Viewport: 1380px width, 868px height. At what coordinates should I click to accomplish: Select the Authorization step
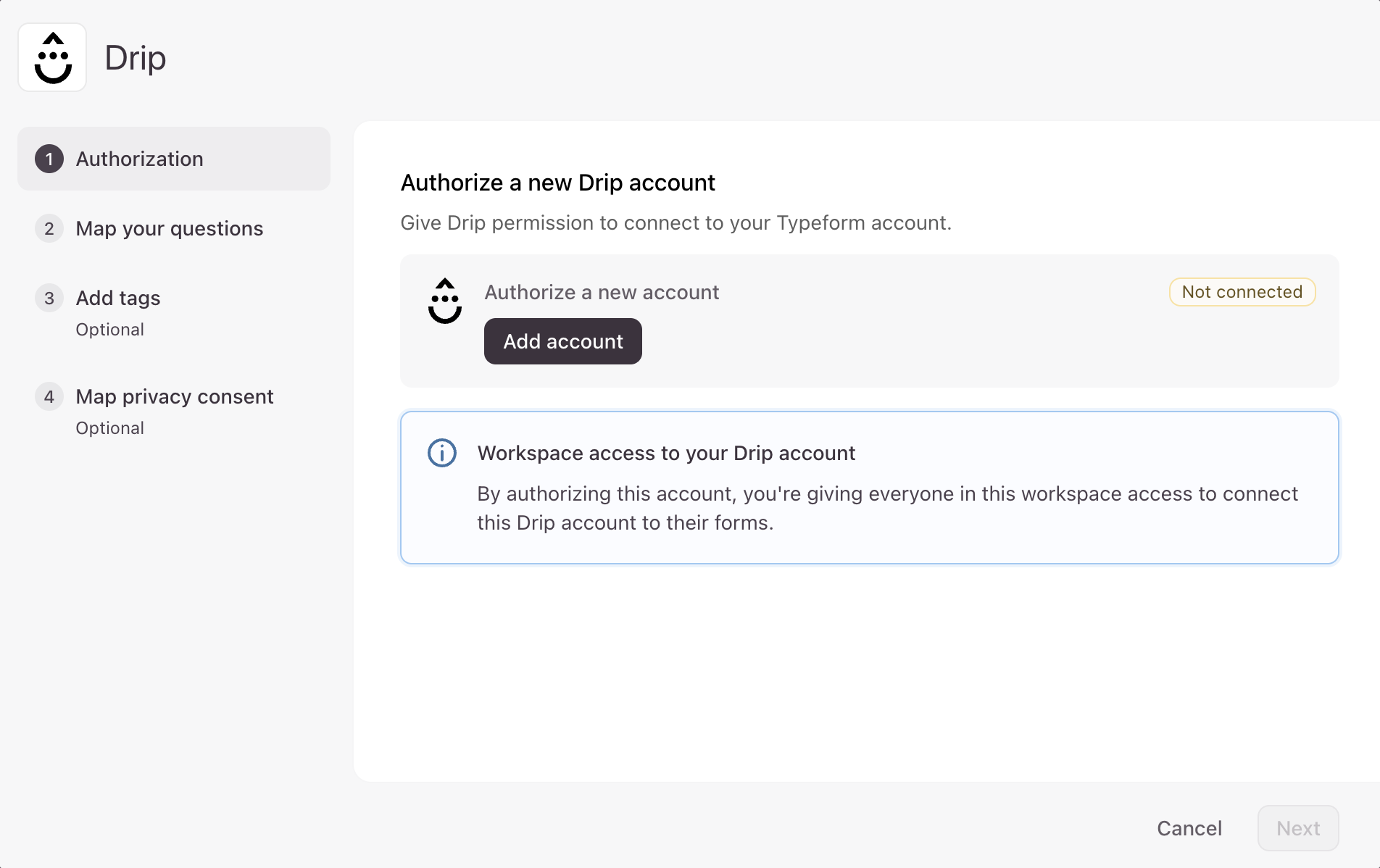[x=174, y=159]
